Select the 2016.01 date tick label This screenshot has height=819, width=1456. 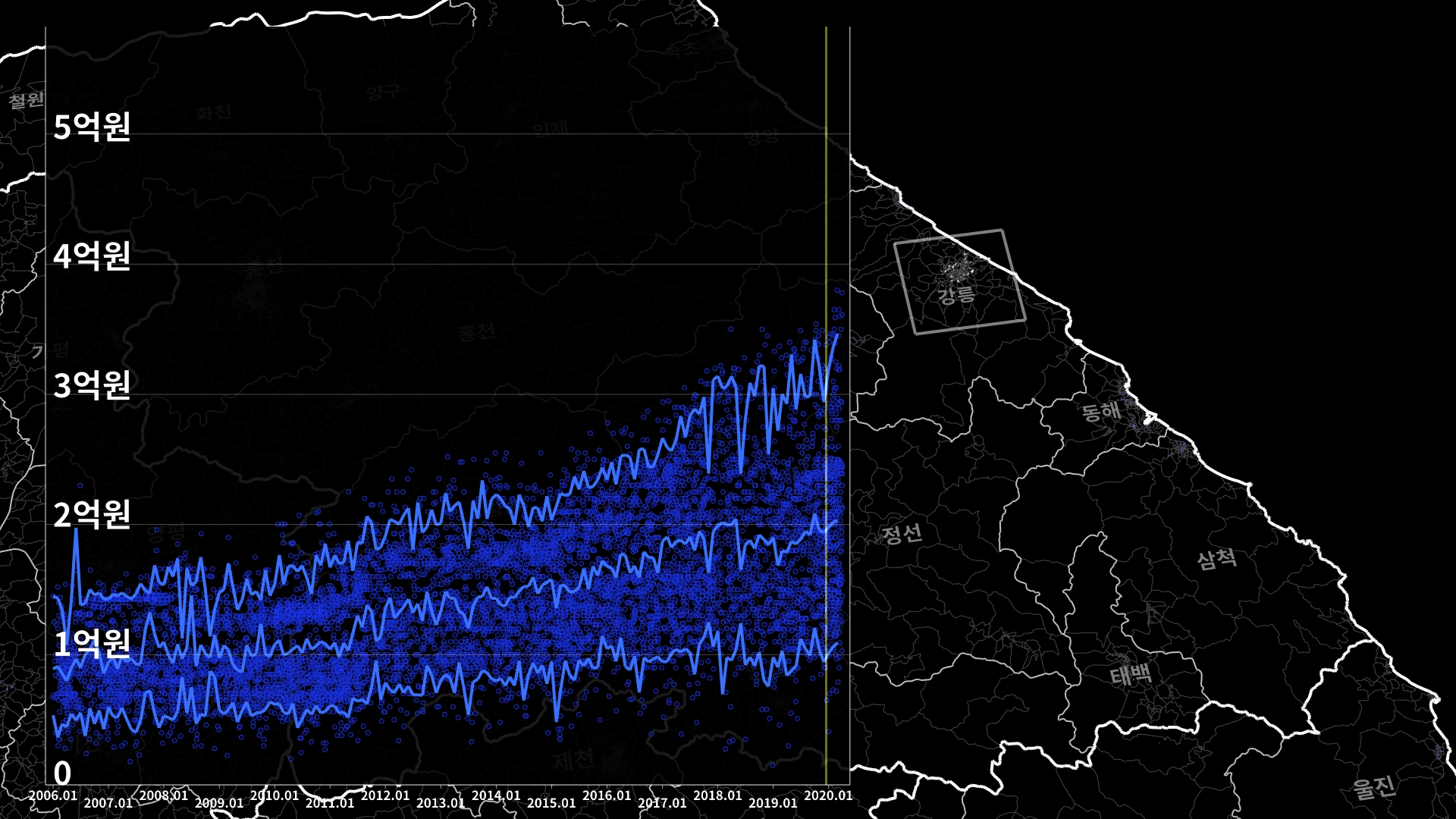(x=607, y=795)
